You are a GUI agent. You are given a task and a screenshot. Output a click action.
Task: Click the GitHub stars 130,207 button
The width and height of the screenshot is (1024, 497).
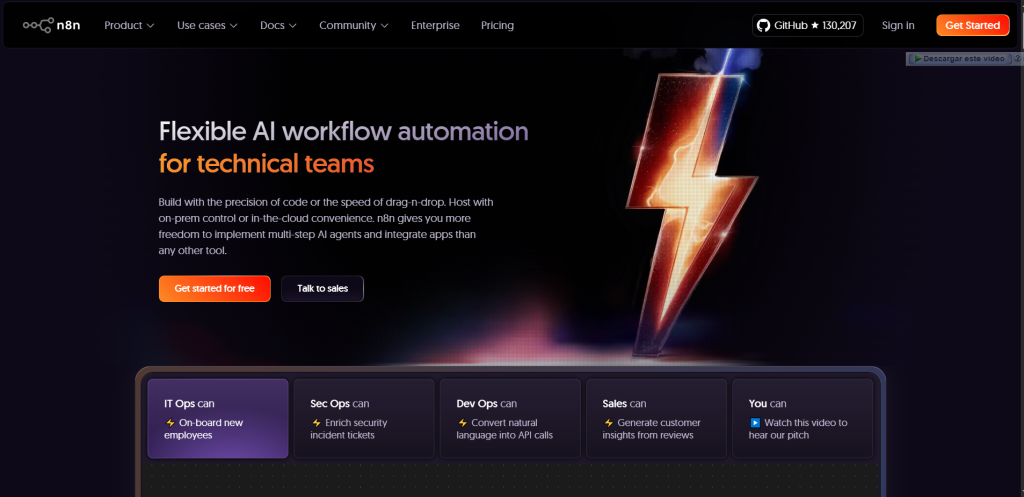pos(808,25)
